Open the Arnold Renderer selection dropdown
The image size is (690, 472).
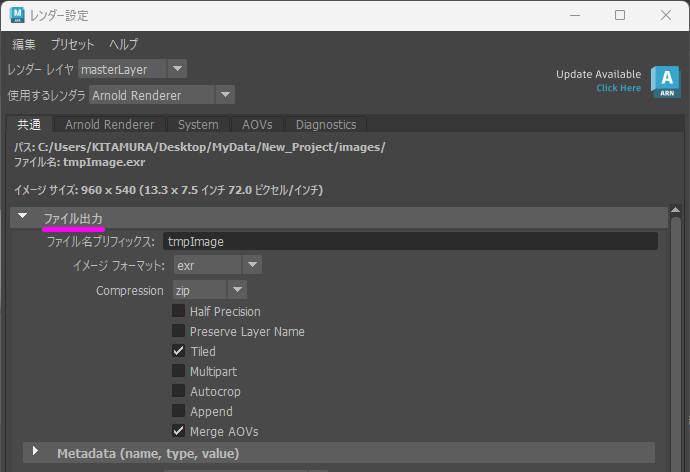[161, 95]
